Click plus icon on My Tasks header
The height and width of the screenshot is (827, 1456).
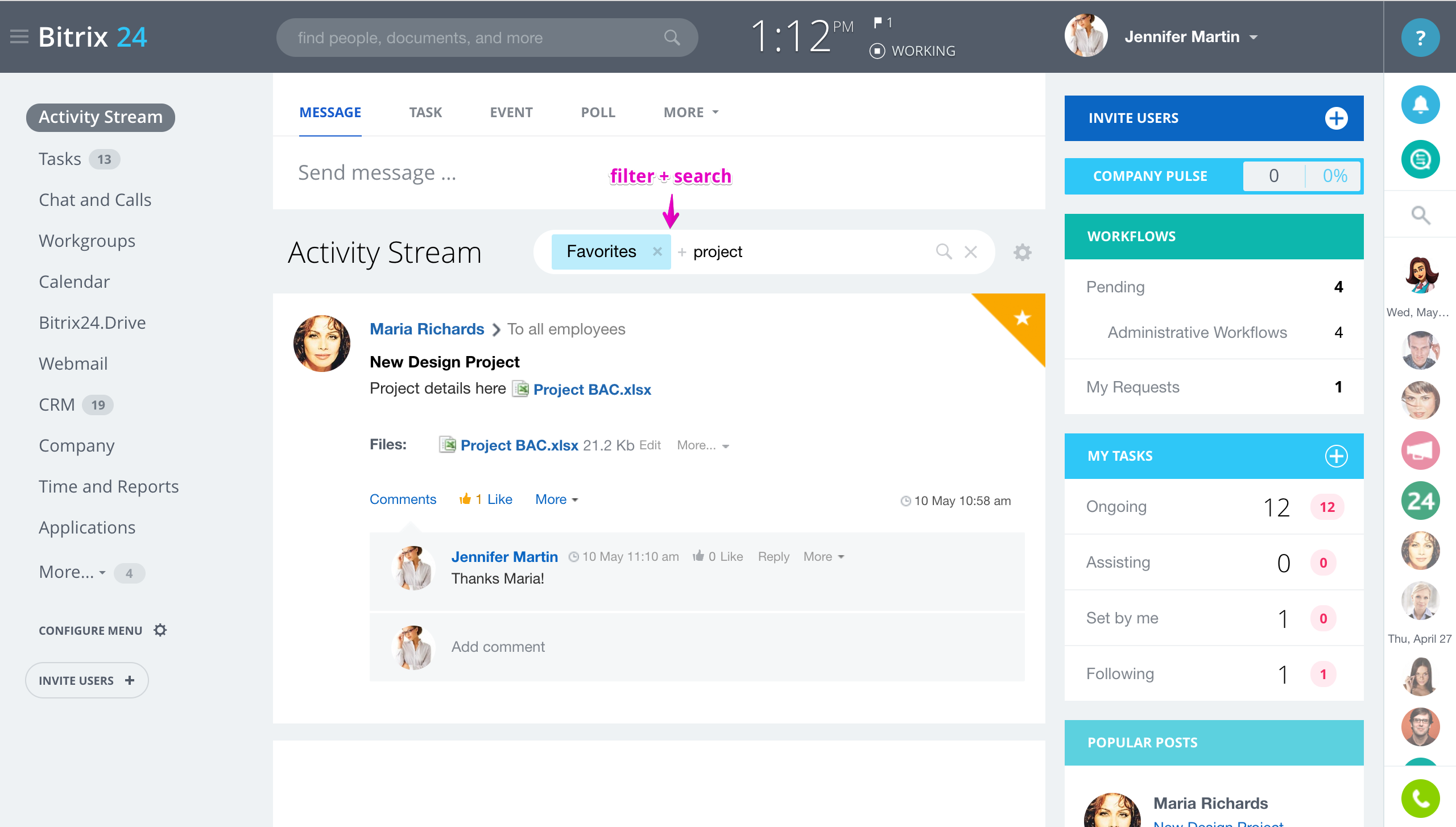click(1336, 456)
